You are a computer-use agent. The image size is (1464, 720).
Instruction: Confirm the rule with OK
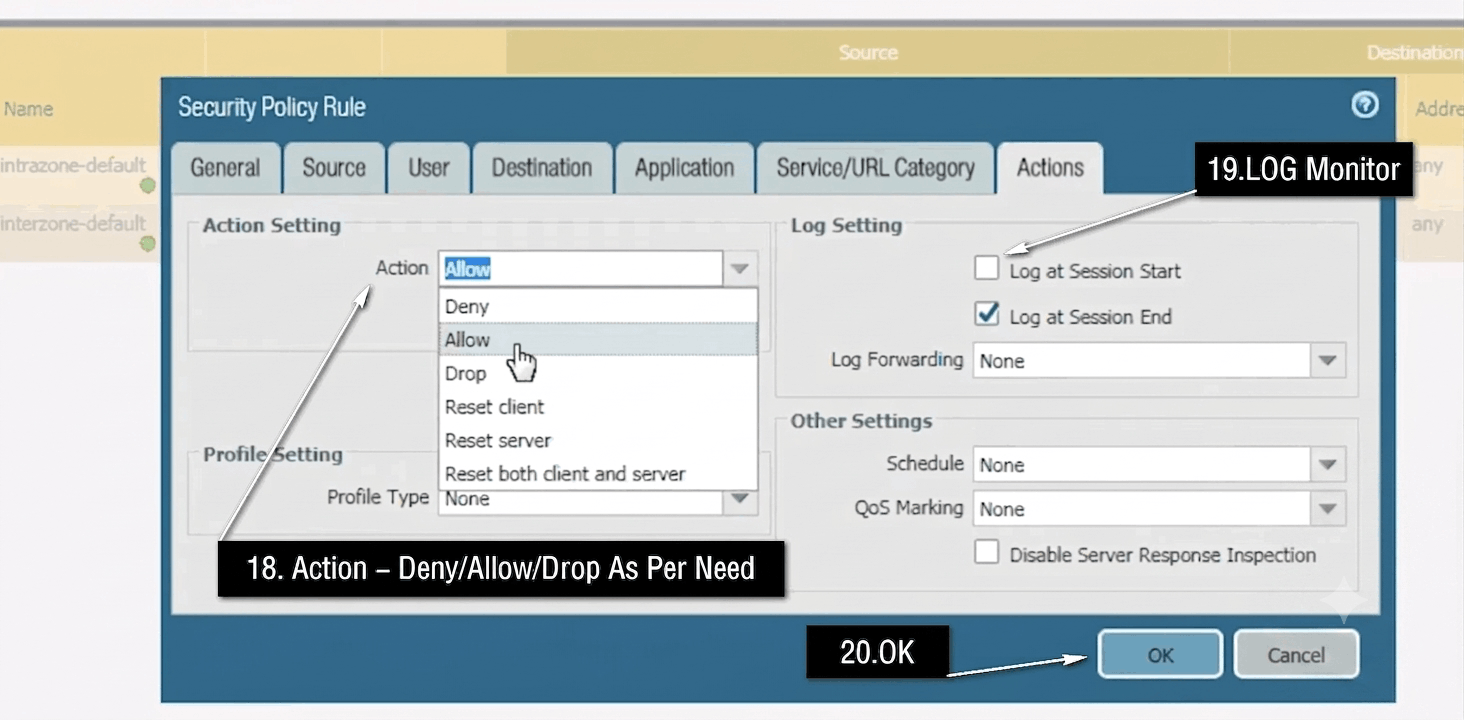[x=1160, y=655]
